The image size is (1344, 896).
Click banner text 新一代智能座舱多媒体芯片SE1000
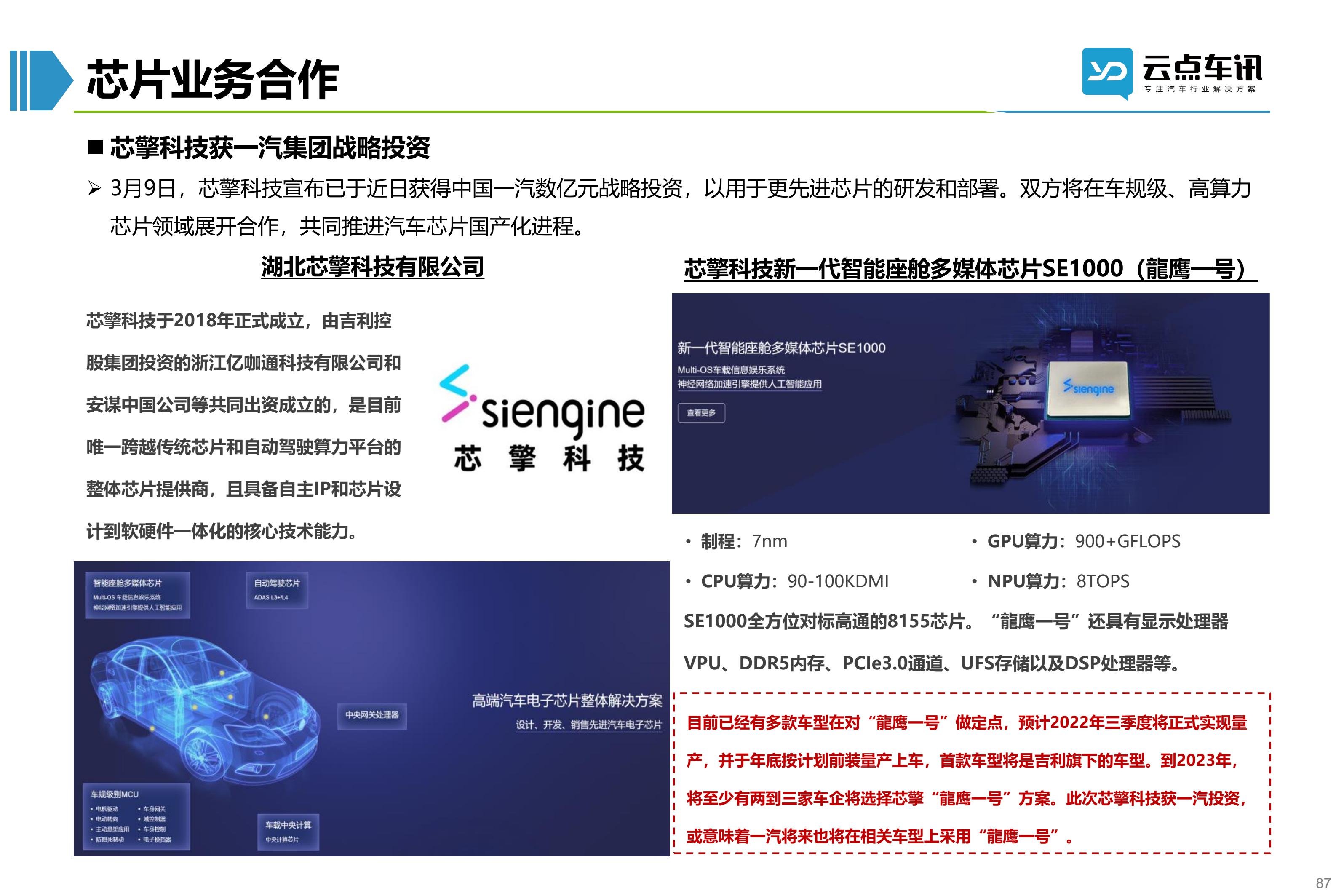781,348
